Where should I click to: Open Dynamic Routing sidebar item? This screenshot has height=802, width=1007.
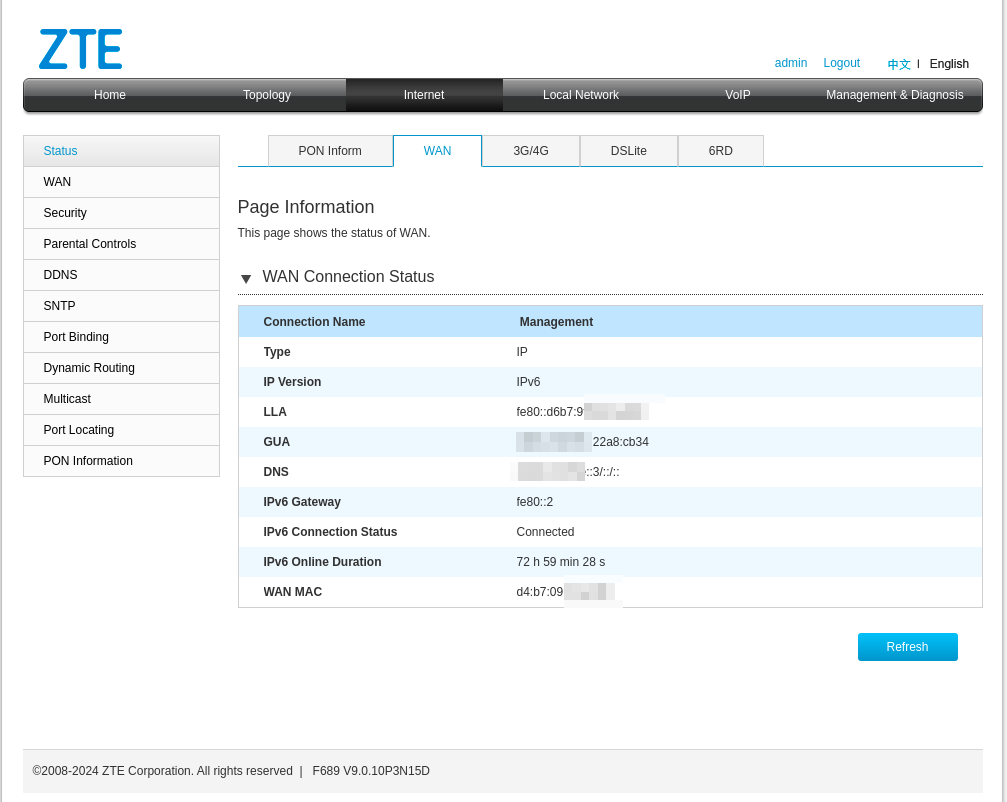(x=89, y=368)
